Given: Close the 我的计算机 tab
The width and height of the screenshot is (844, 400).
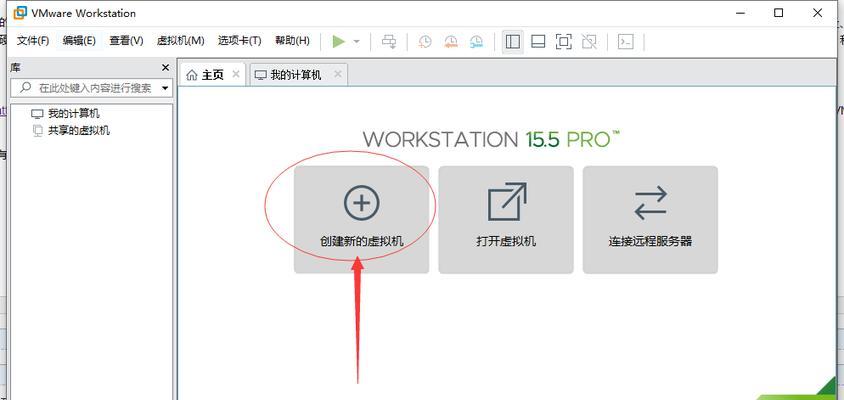Looking at the screenshot, I should (337, 74).
